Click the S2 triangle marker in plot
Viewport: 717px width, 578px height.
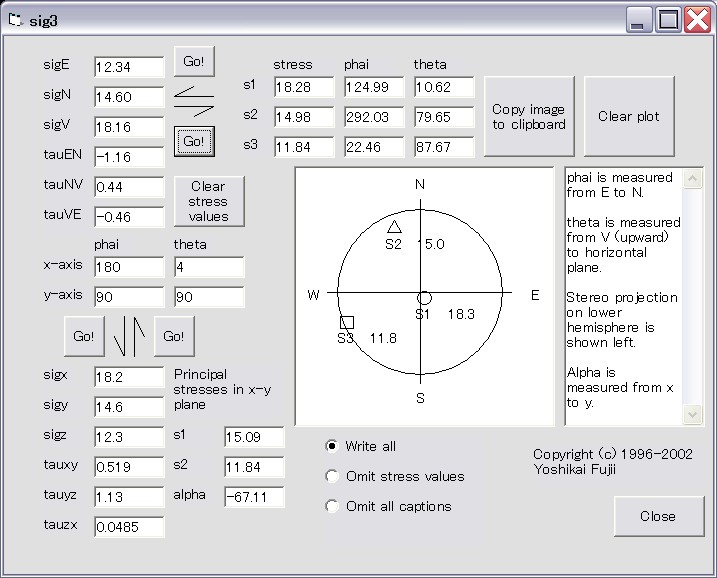tap(394, 228)
